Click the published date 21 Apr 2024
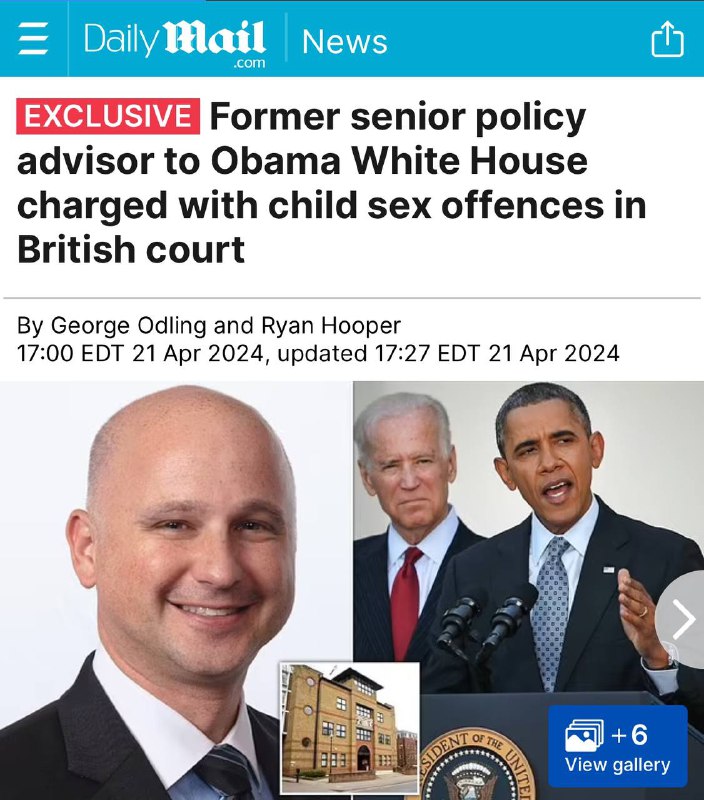This screenshot has height=800, width=704. click(x=198, y=353)
